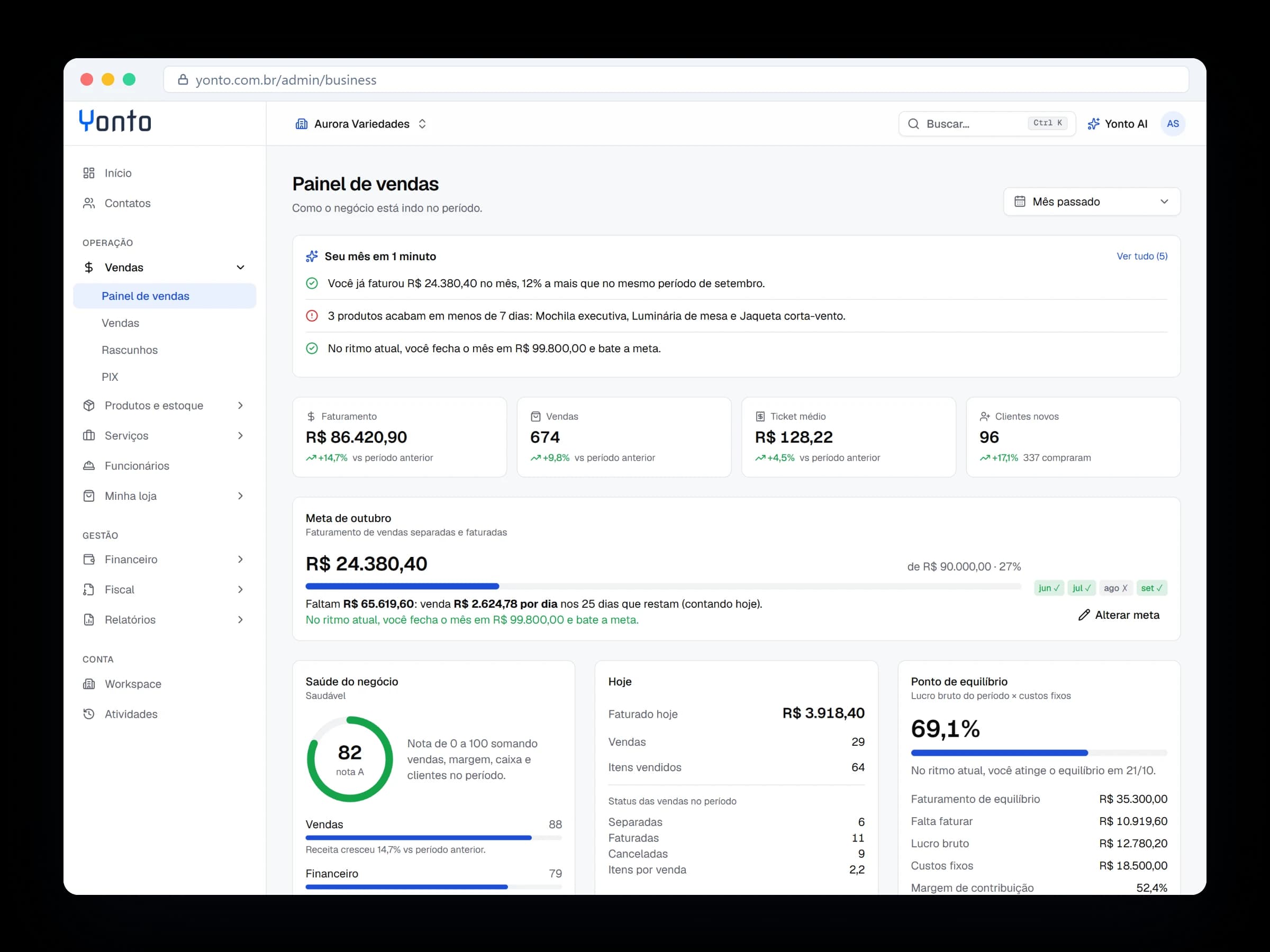Viewport: 1270px width, 952px height.
Task: Click the Workspace building icon
Action: click(x=88, y=684)
